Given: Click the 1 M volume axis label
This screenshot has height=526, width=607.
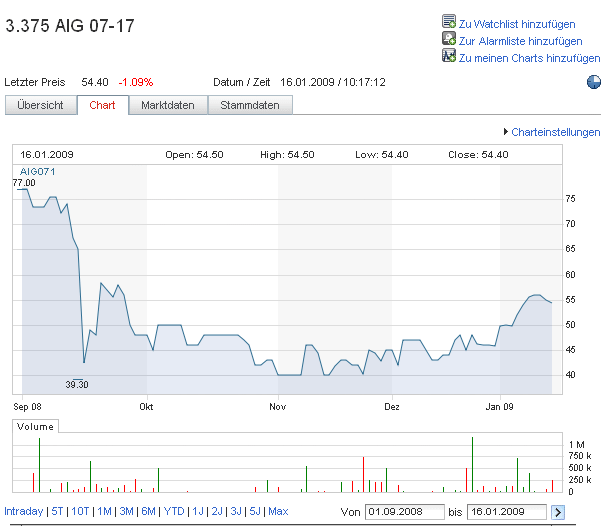Looking at the screenshot, I should [576, 445].
